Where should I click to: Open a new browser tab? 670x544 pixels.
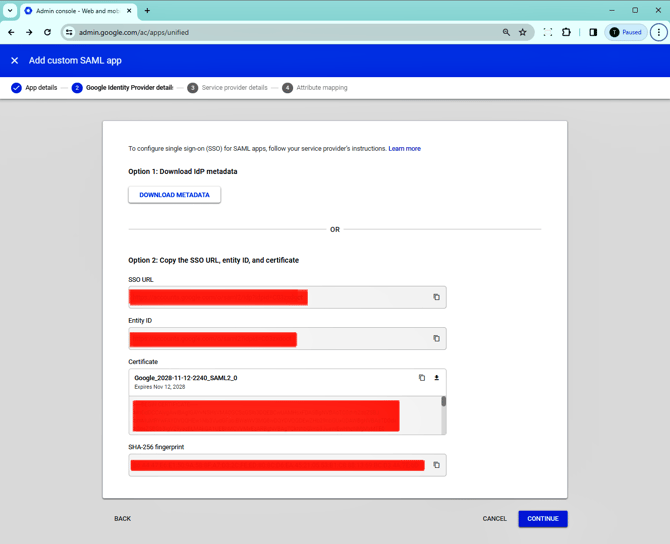(147, 11)
